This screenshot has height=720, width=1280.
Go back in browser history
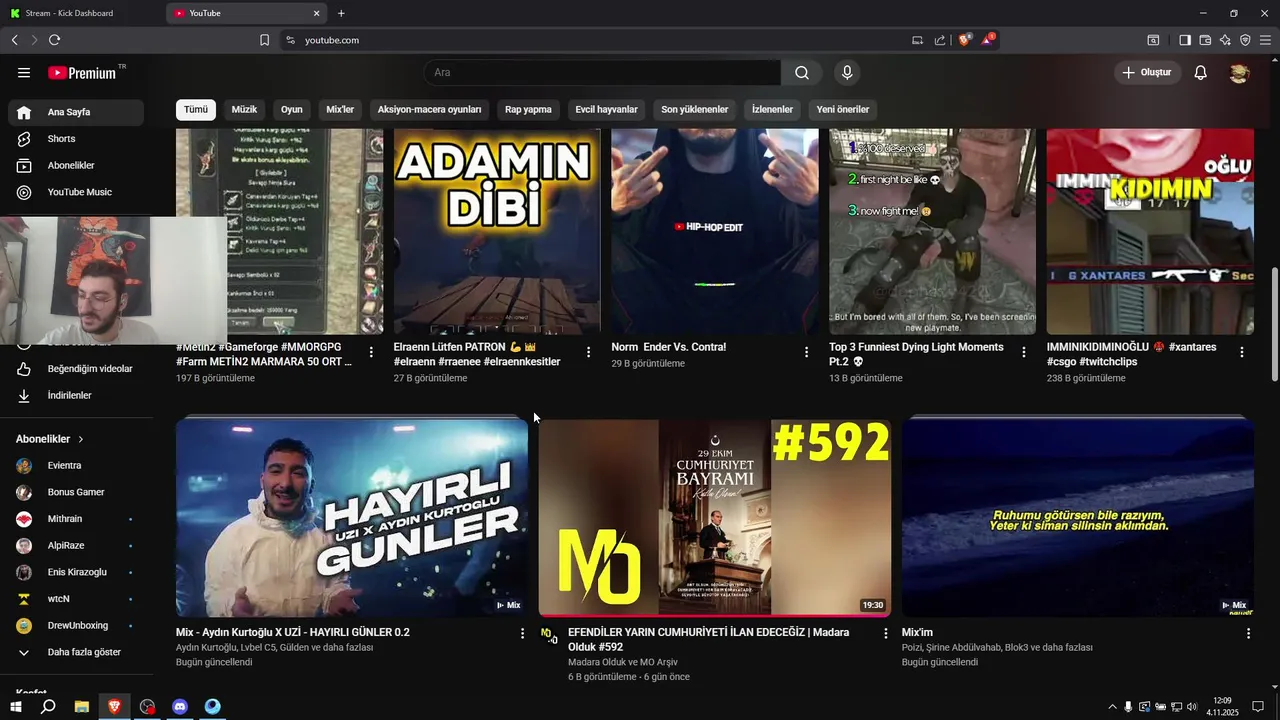point(14,40)
